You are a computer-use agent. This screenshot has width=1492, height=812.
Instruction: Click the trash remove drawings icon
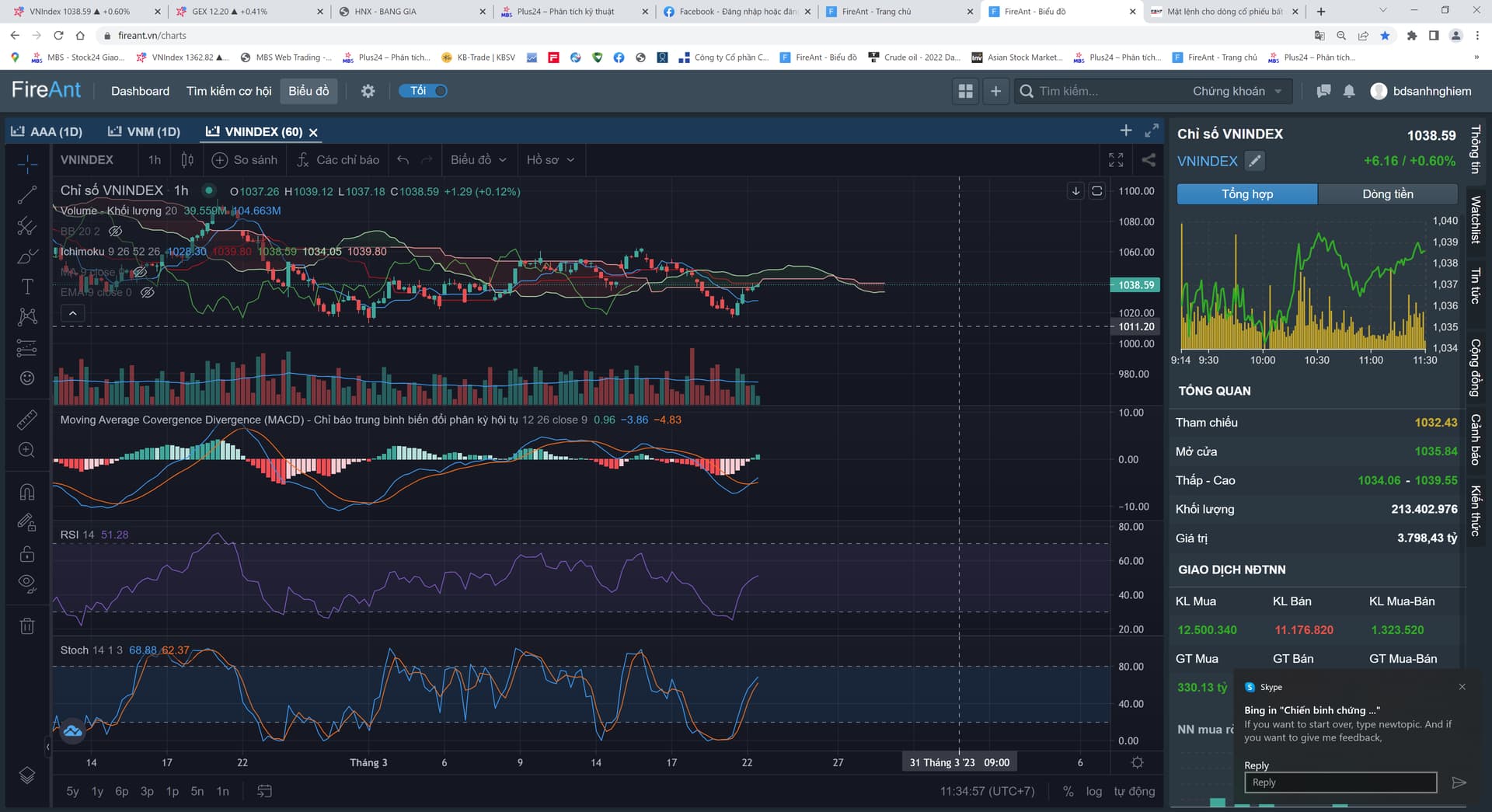click(27, 626)
